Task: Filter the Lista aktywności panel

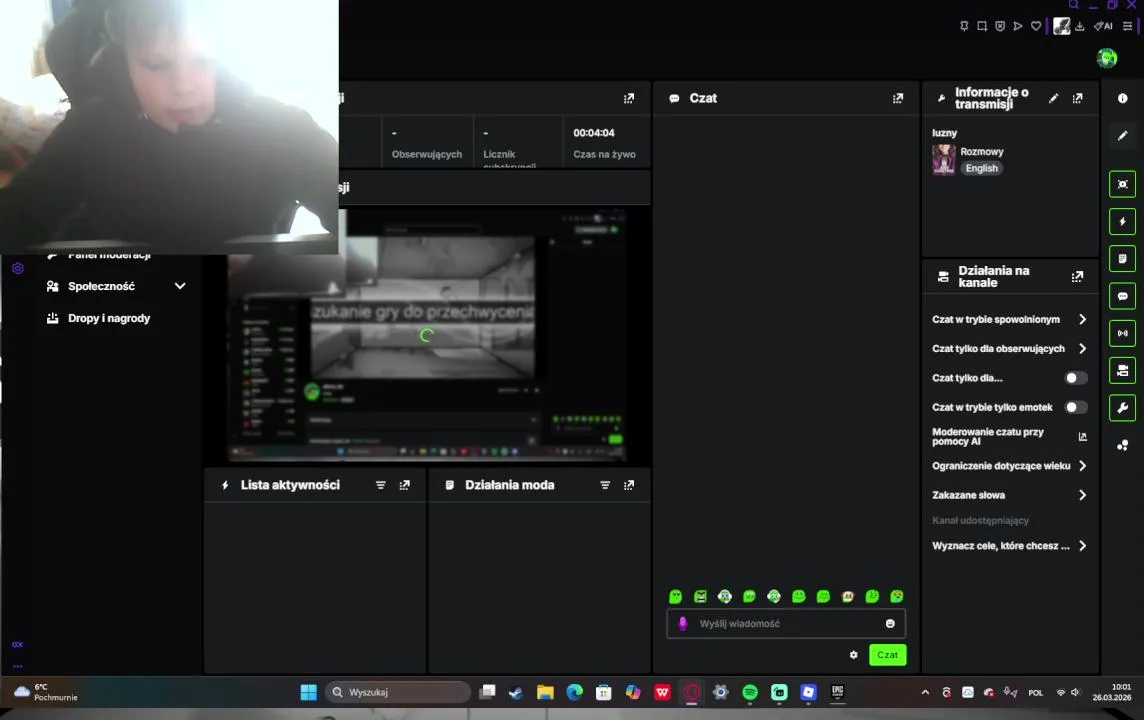Action: 380,485
